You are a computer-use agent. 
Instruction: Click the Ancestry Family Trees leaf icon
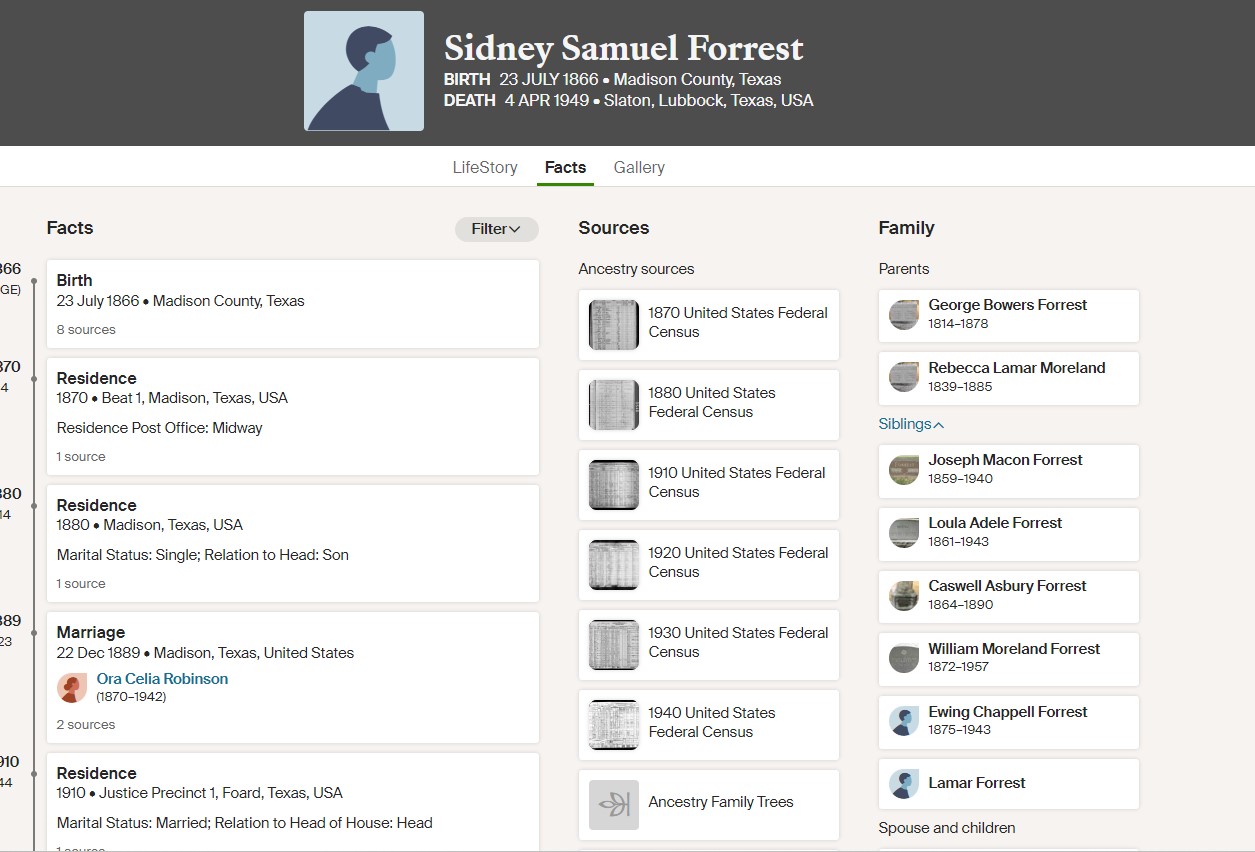[x=614, y=805]
